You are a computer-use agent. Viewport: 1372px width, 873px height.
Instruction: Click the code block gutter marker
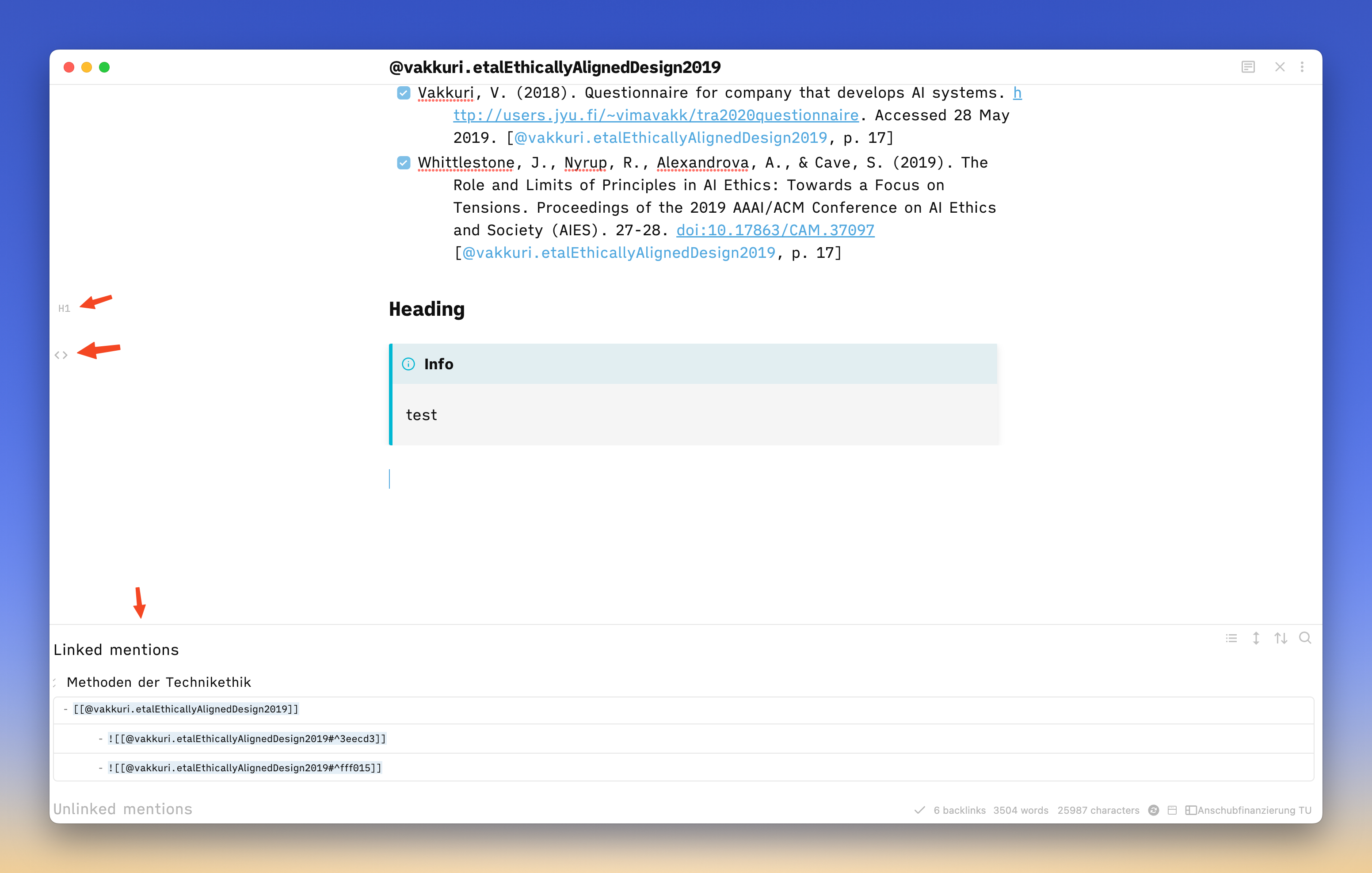click(61, 355)
